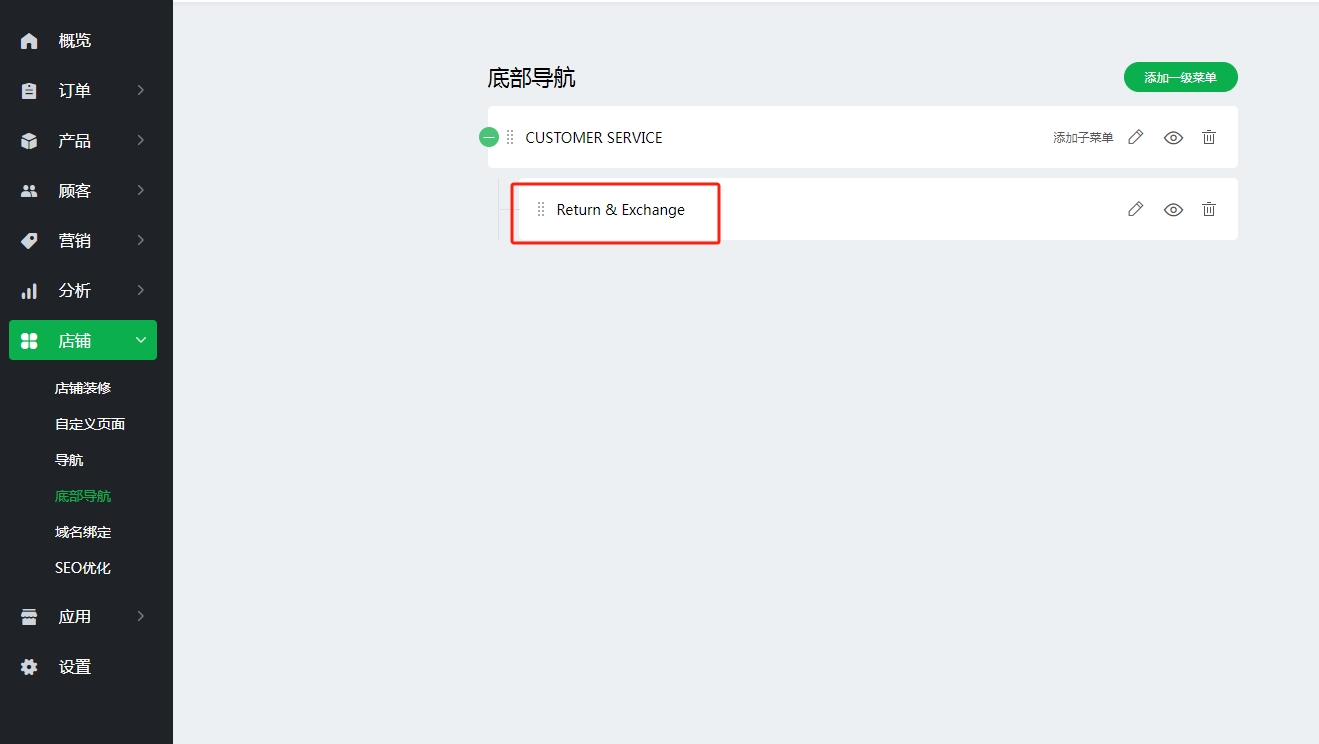
Task: Click the people icon beside 顾客
Action: coord(29,191)
